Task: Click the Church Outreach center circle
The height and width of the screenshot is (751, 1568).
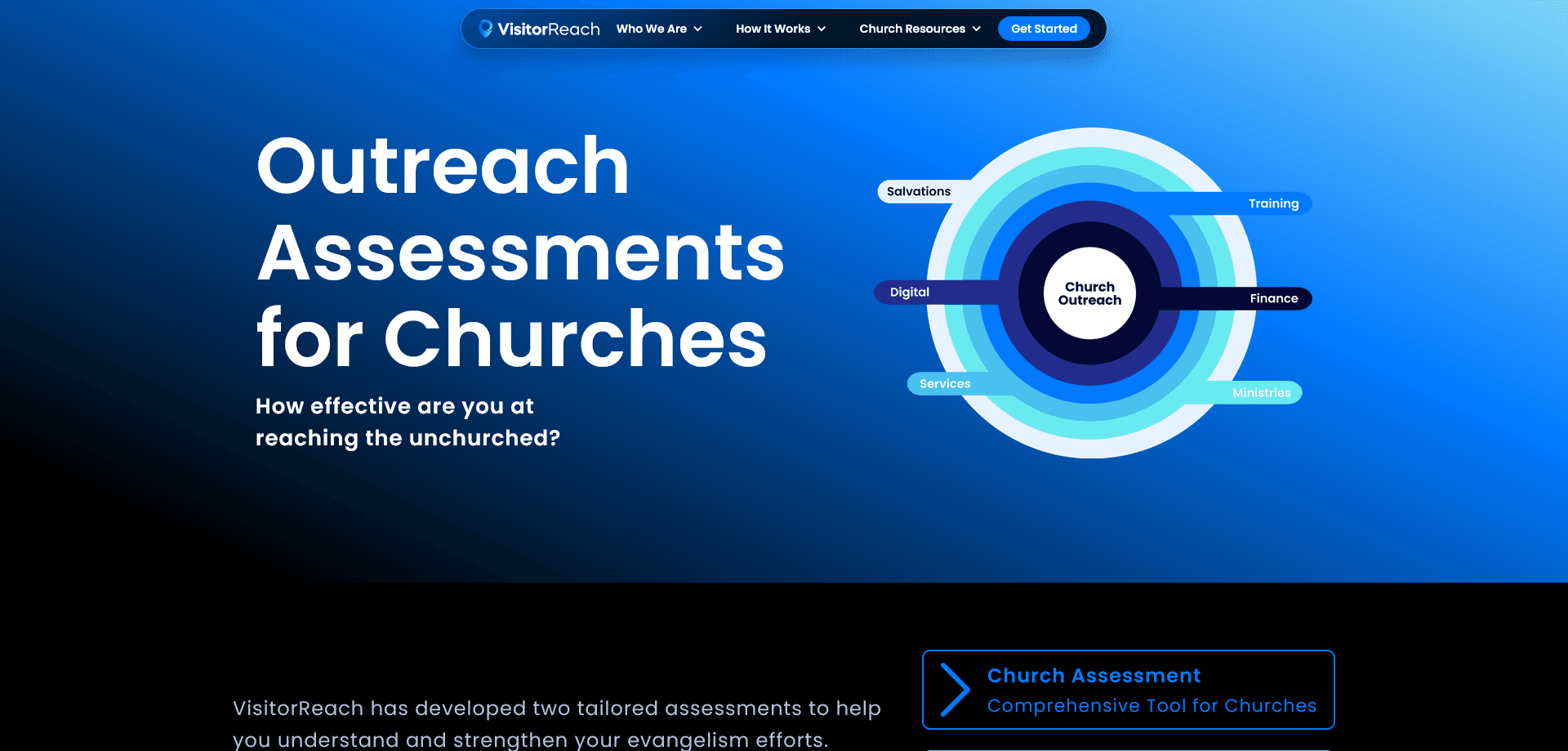Action: click(1089, 293)
